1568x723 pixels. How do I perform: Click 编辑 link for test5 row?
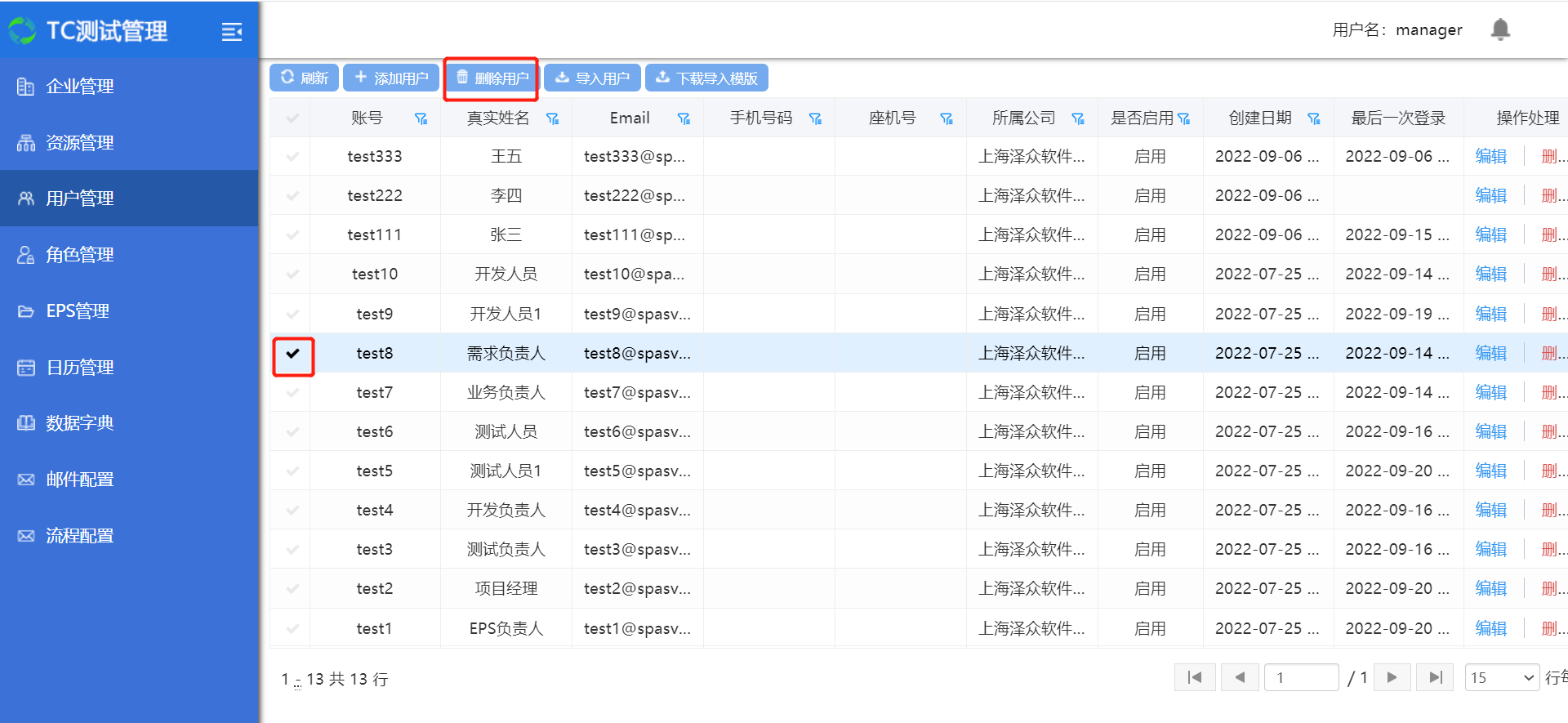(1490, 471)
